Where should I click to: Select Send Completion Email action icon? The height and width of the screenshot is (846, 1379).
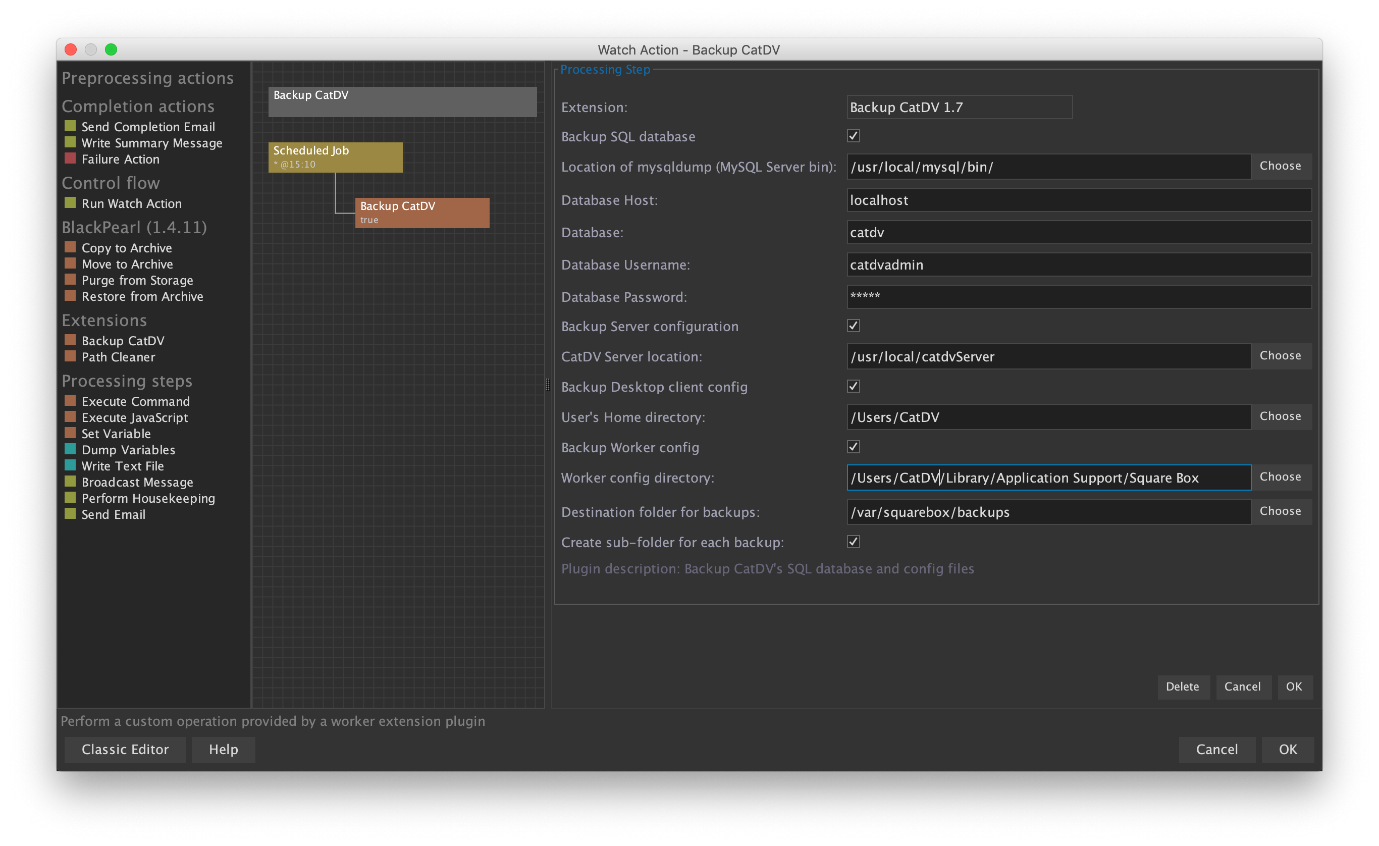pos(70,126)
